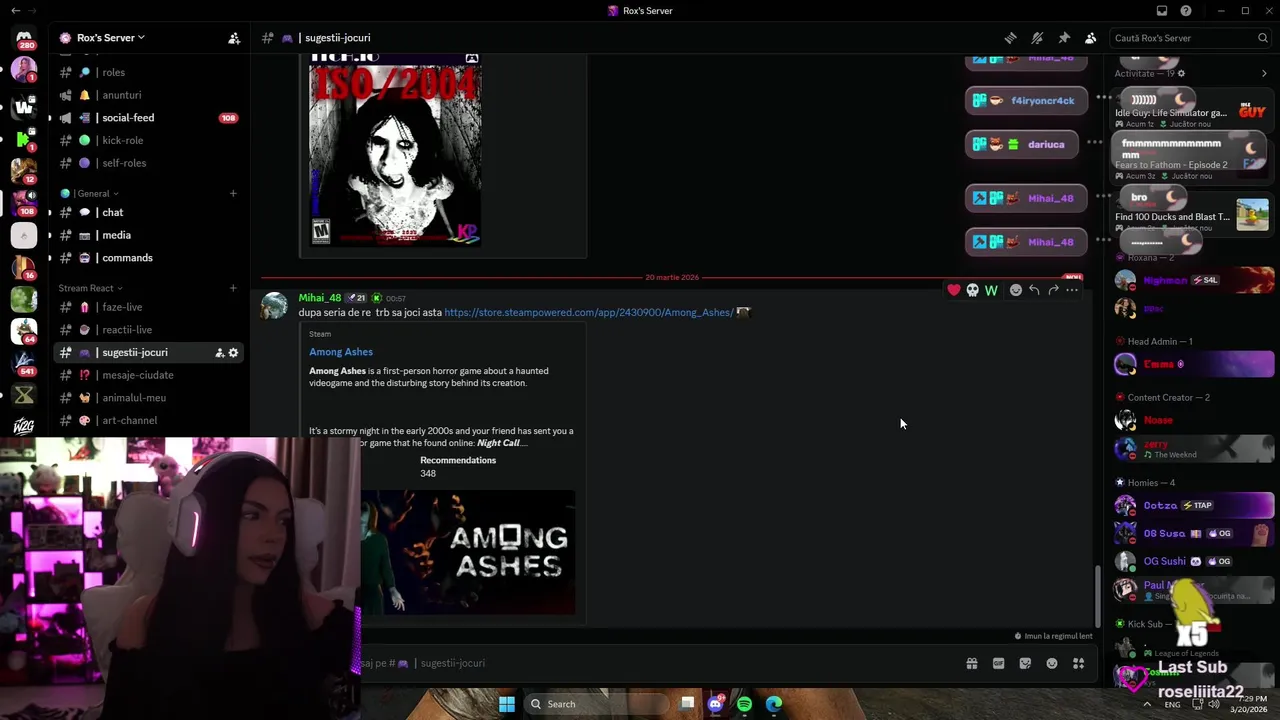This screenshot has width=1280, height=720.
Task: Open Spotify from the taskbar
Action: tap(745, 704)
